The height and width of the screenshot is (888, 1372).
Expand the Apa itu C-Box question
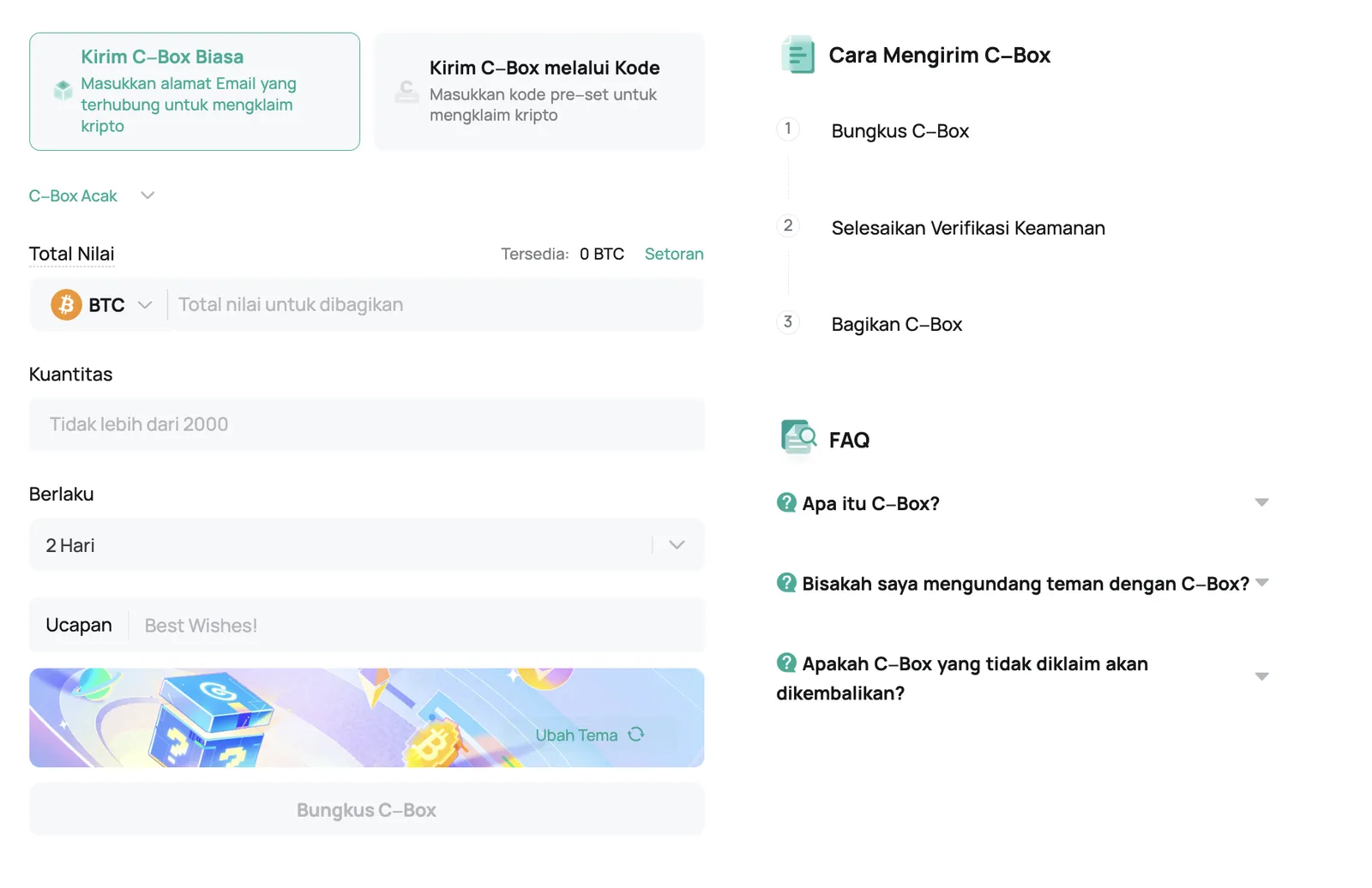point(1023,503)
